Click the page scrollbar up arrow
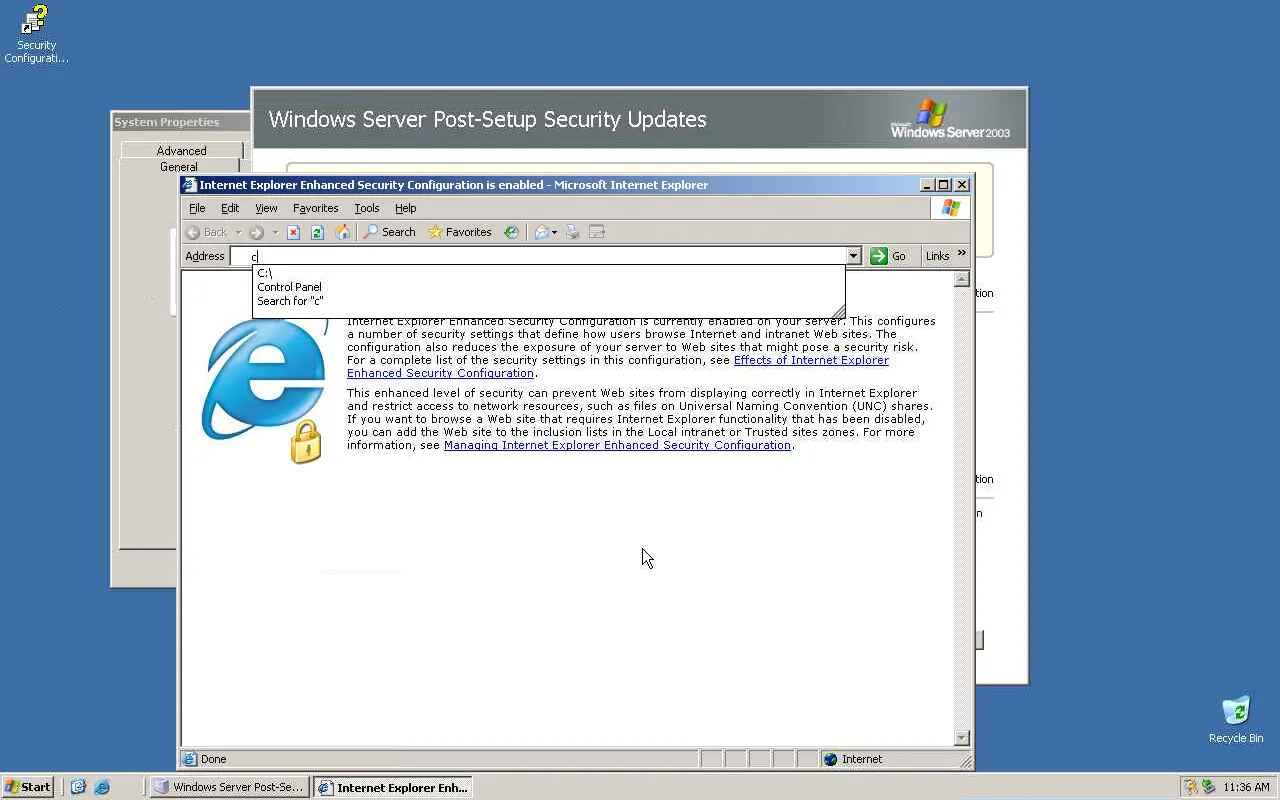The image size is (1280, 800). 962,279
